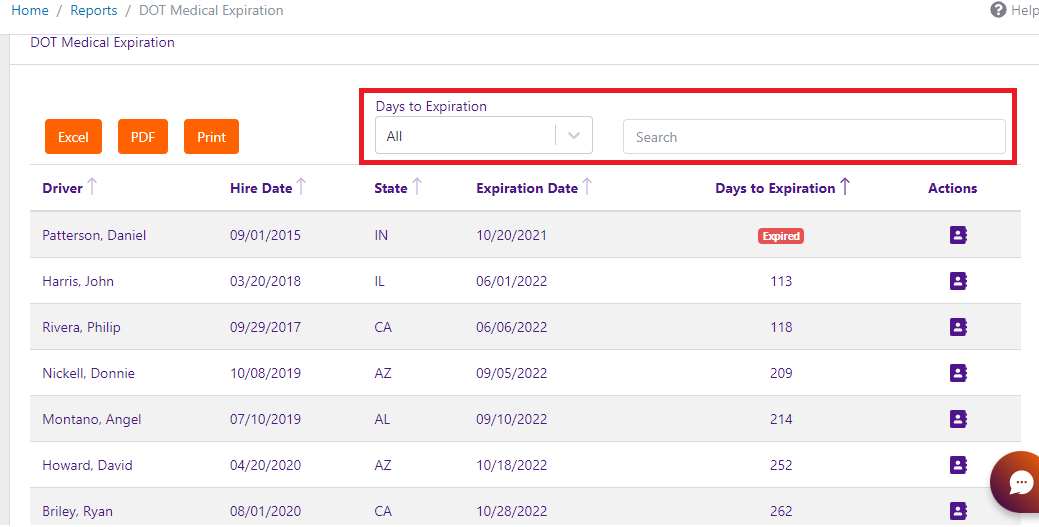Open driver profile icon for Nickell, Donnie
1039x527 pixels.
(958, 373)
